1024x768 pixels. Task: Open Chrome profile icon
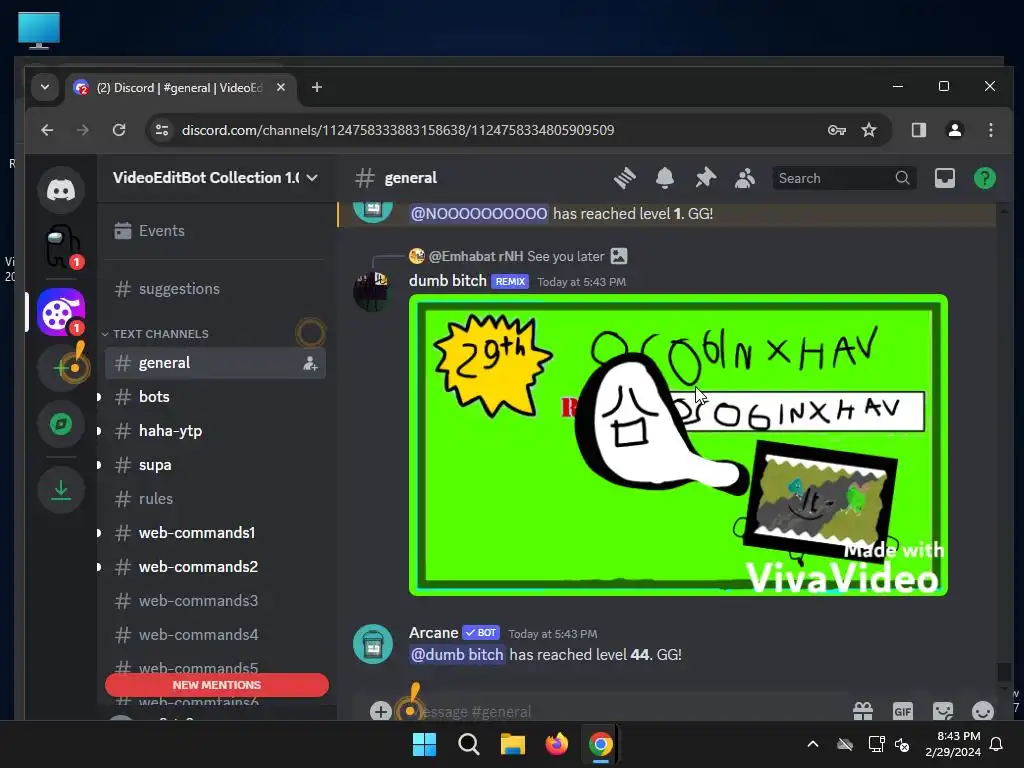click(955, 130)
